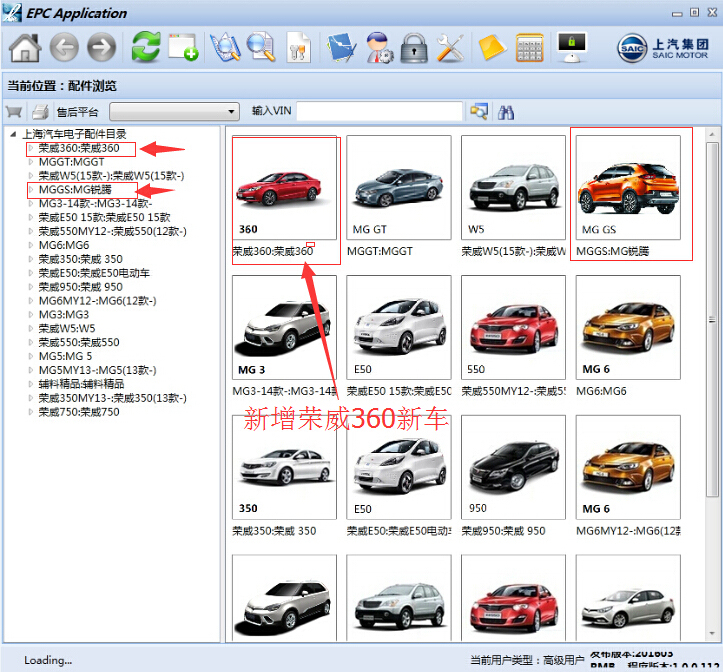Select 荣威350MY13-:荣威350(13款-) in the tree

point(113,398)
